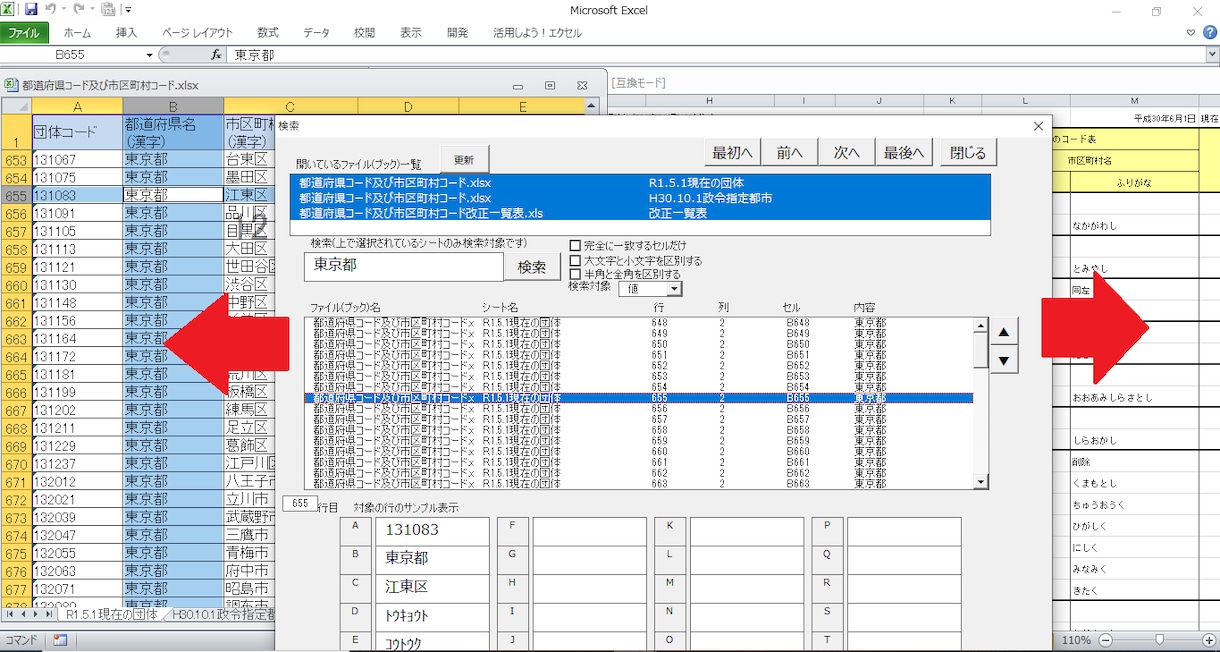
Task: Select the result row for cell B648
Action: click(638, 323)
